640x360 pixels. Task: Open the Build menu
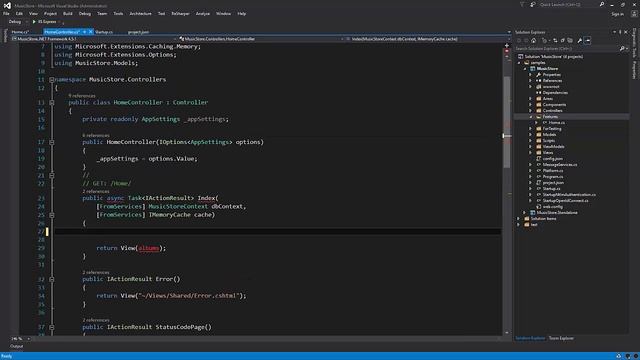tap(68, 13)
